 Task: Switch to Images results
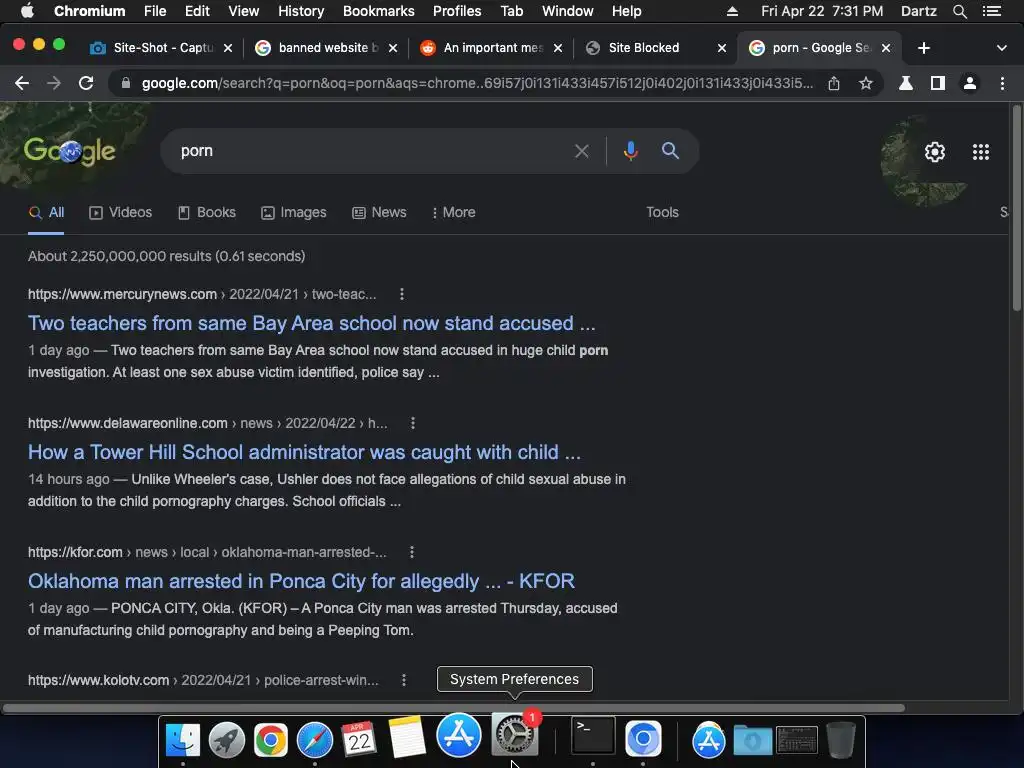[x=294, y=213]
